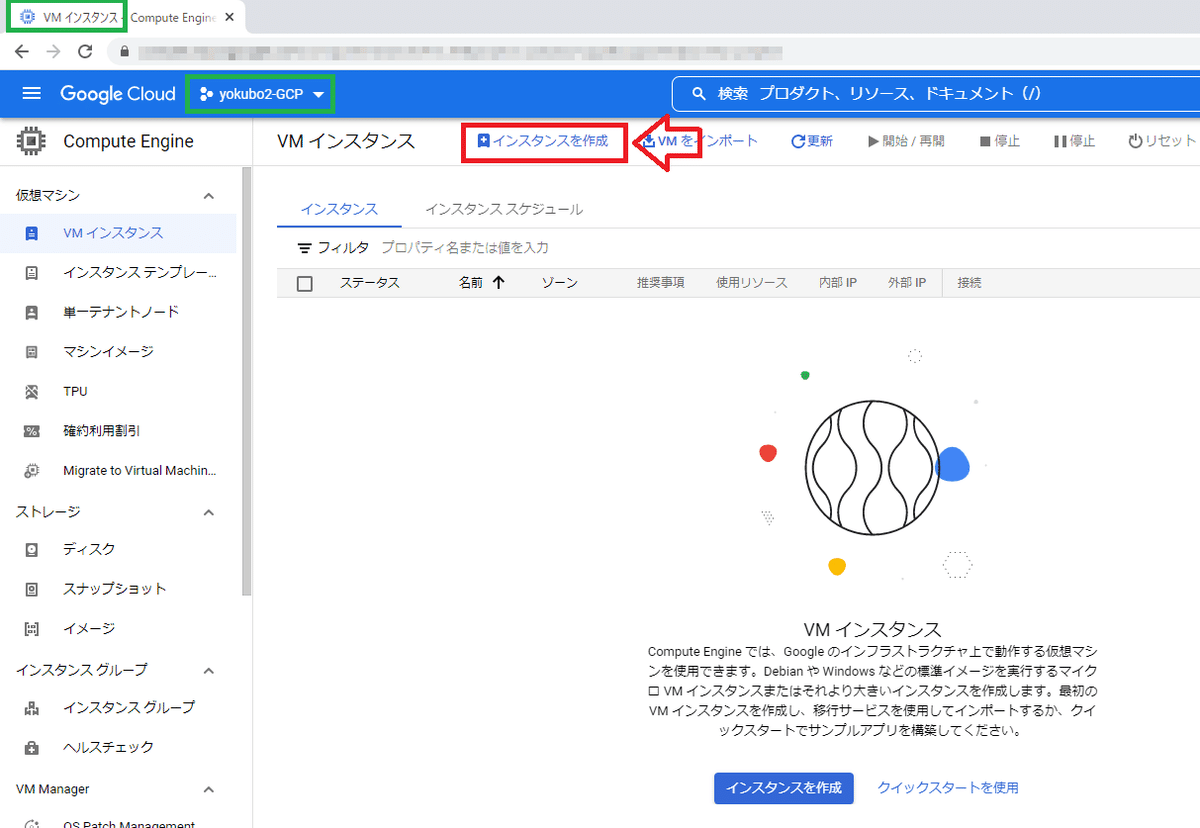Screen dimensions: 1200x828
Task: Click the 開始 / 再開 toolbar button
Action: coord(905,141)
